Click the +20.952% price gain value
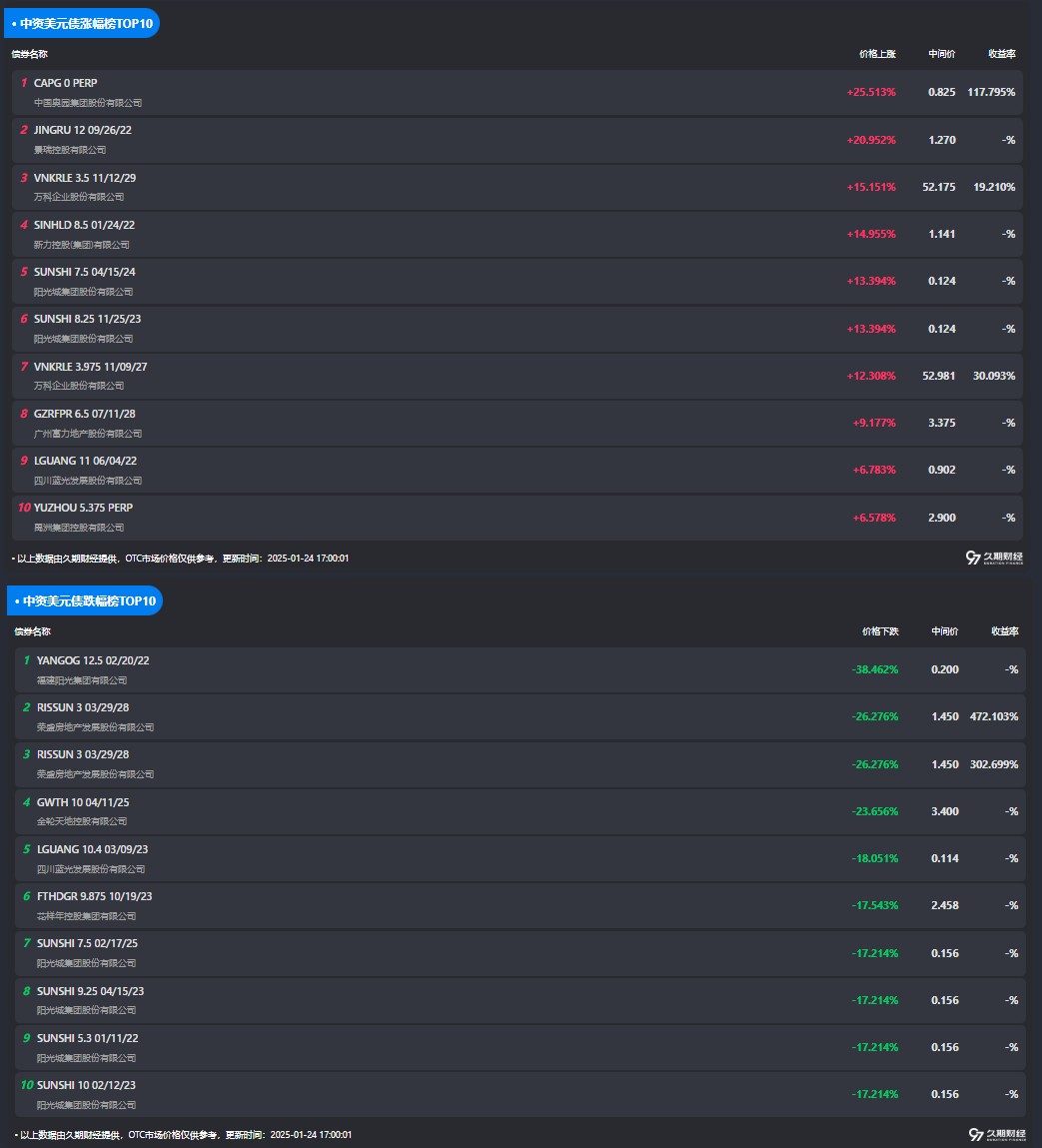The width and height of the screenshot is (1042, 1148). 871,140
